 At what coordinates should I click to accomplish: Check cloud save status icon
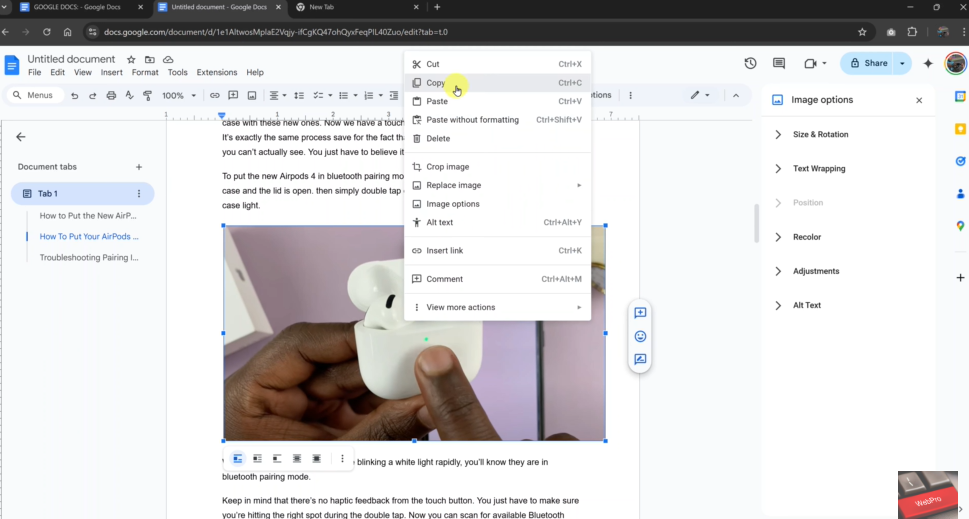(x=168, y=60)
